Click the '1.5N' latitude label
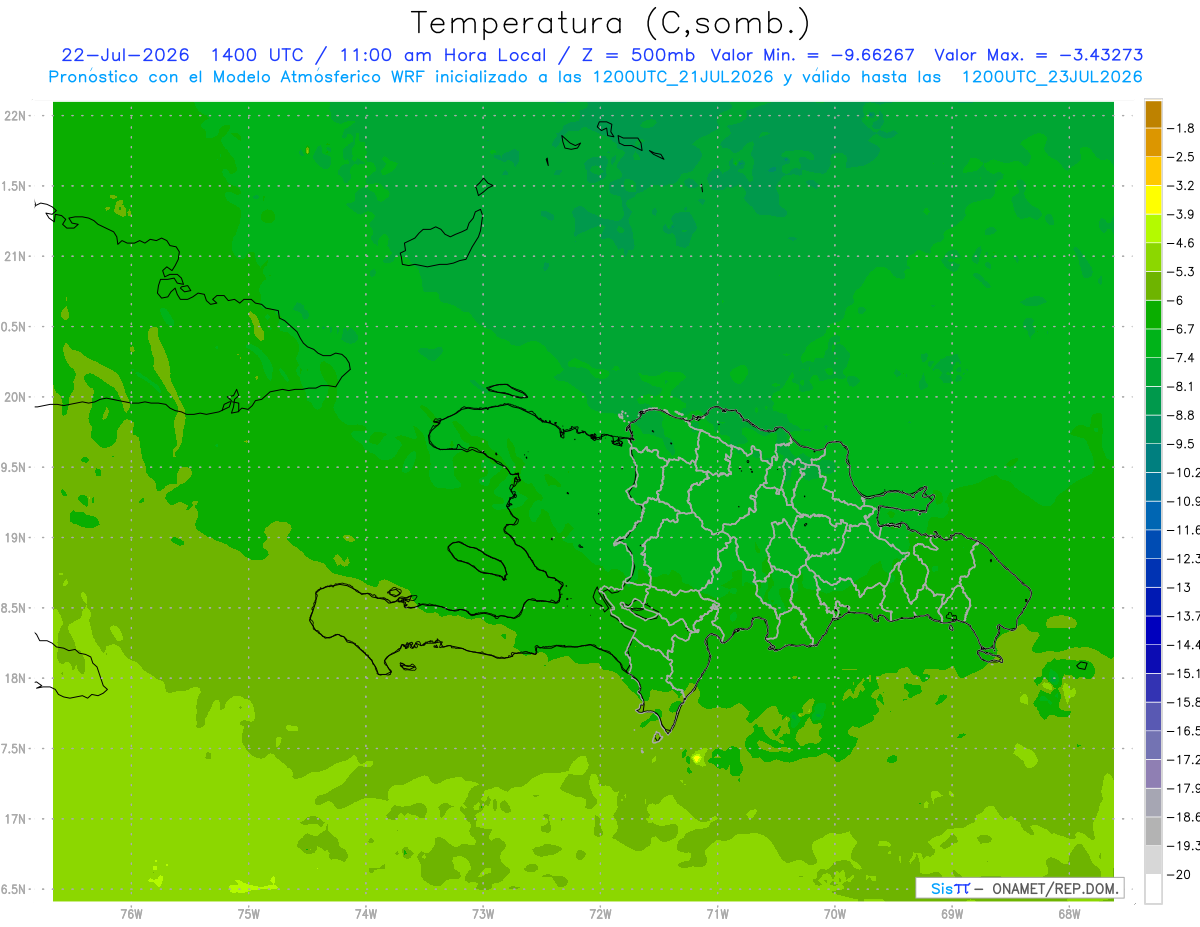The width and height of the screenshot is (1200, 927). pyautogui.click(x=14, y=186)
